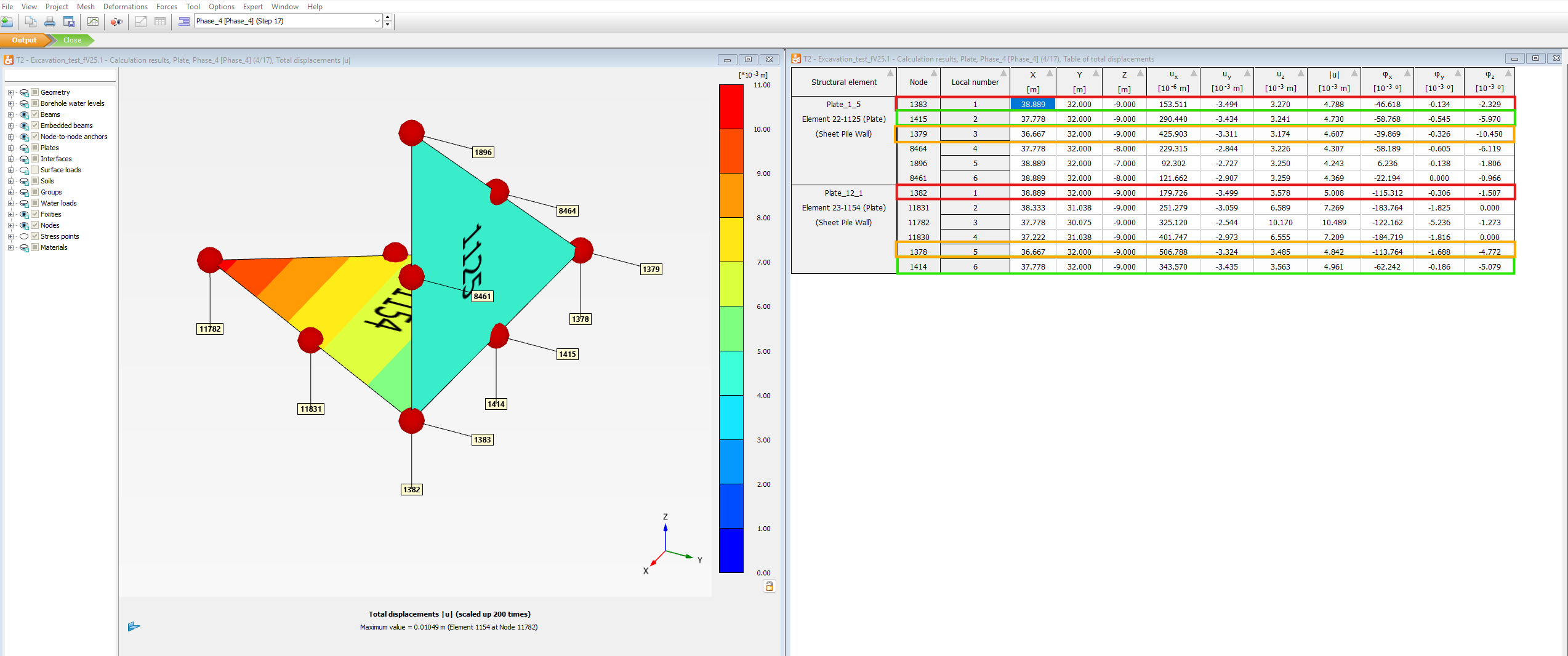Image resolution: width=1568 pixels, height=656 pixels.
Task: Toggle the Groups checkbox
Action: point(35,192)
